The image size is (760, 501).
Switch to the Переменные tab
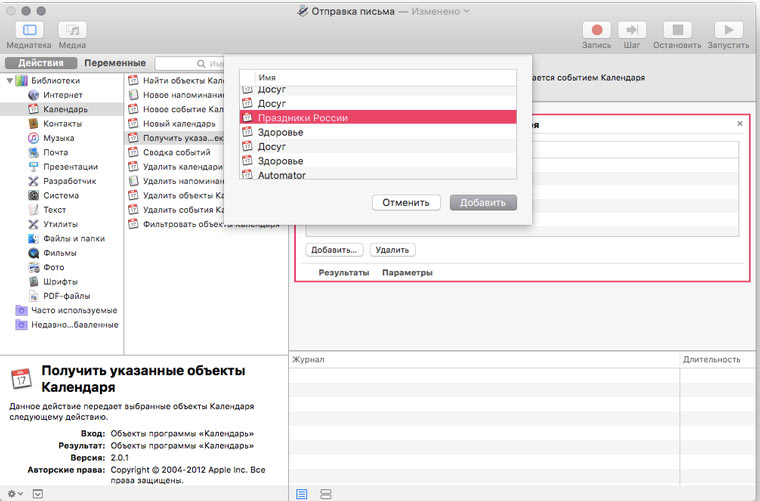(114, 63)
